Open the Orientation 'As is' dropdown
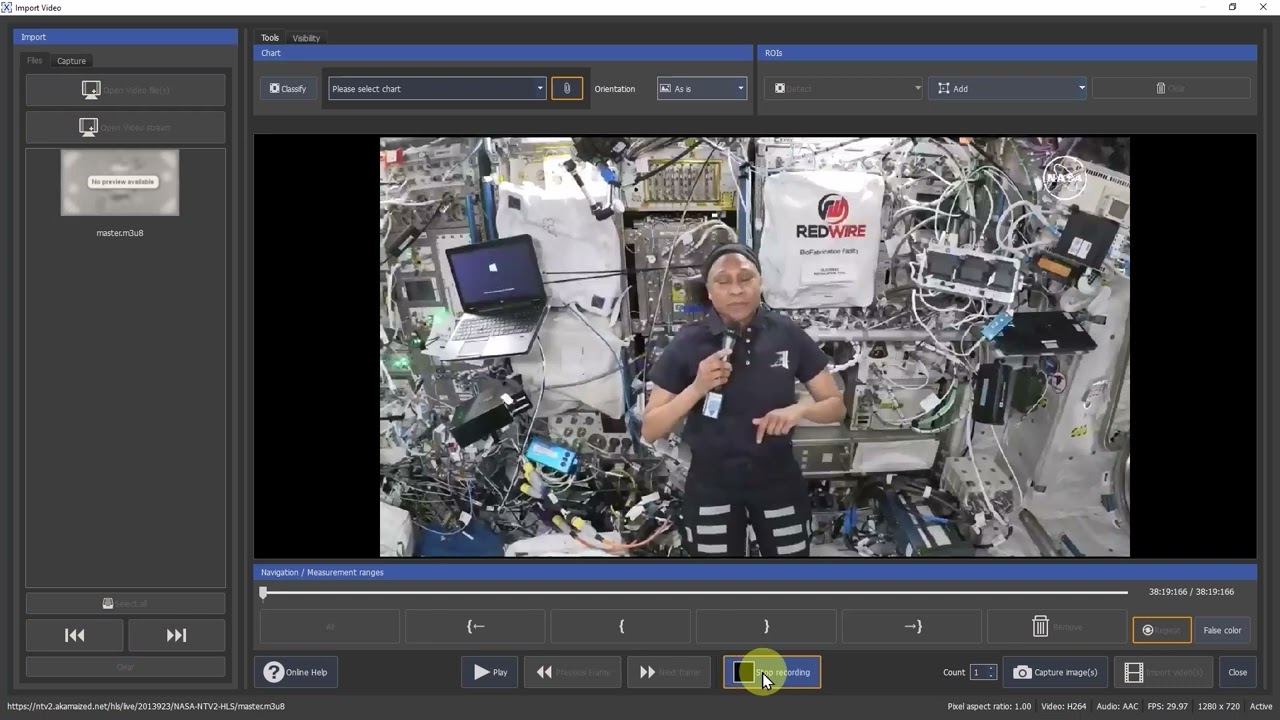 pyautogui.click(x=702, y=89)
